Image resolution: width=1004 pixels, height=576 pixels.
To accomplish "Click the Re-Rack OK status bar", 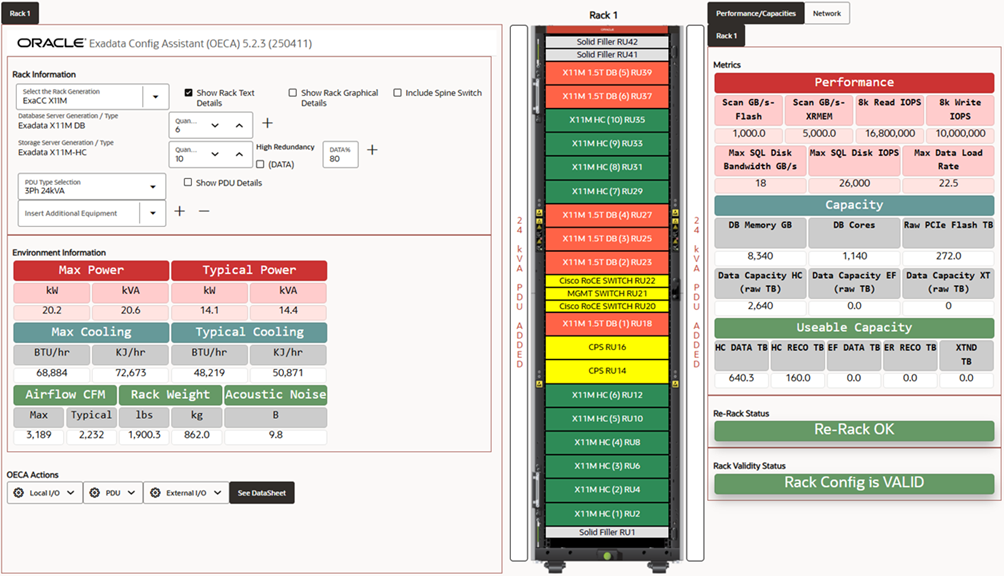I will (x=854, y=430).
